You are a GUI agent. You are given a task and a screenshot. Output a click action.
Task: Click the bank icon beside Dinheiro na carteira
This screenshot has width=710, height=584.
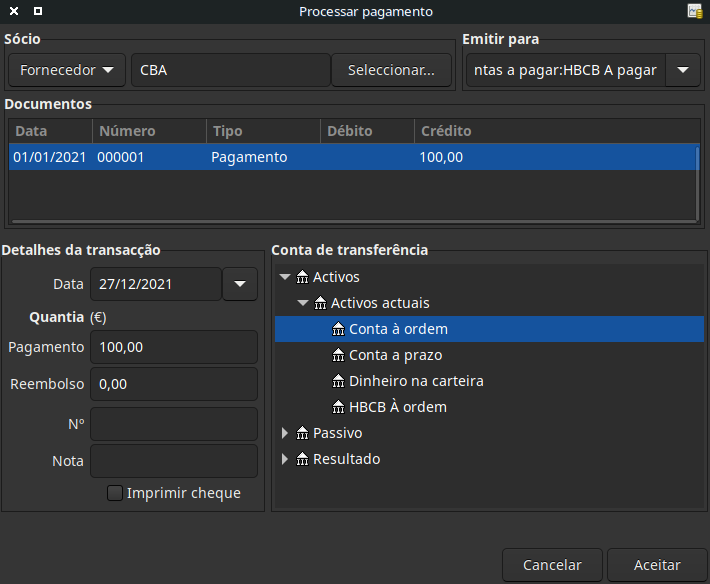(x=339, y=381)
